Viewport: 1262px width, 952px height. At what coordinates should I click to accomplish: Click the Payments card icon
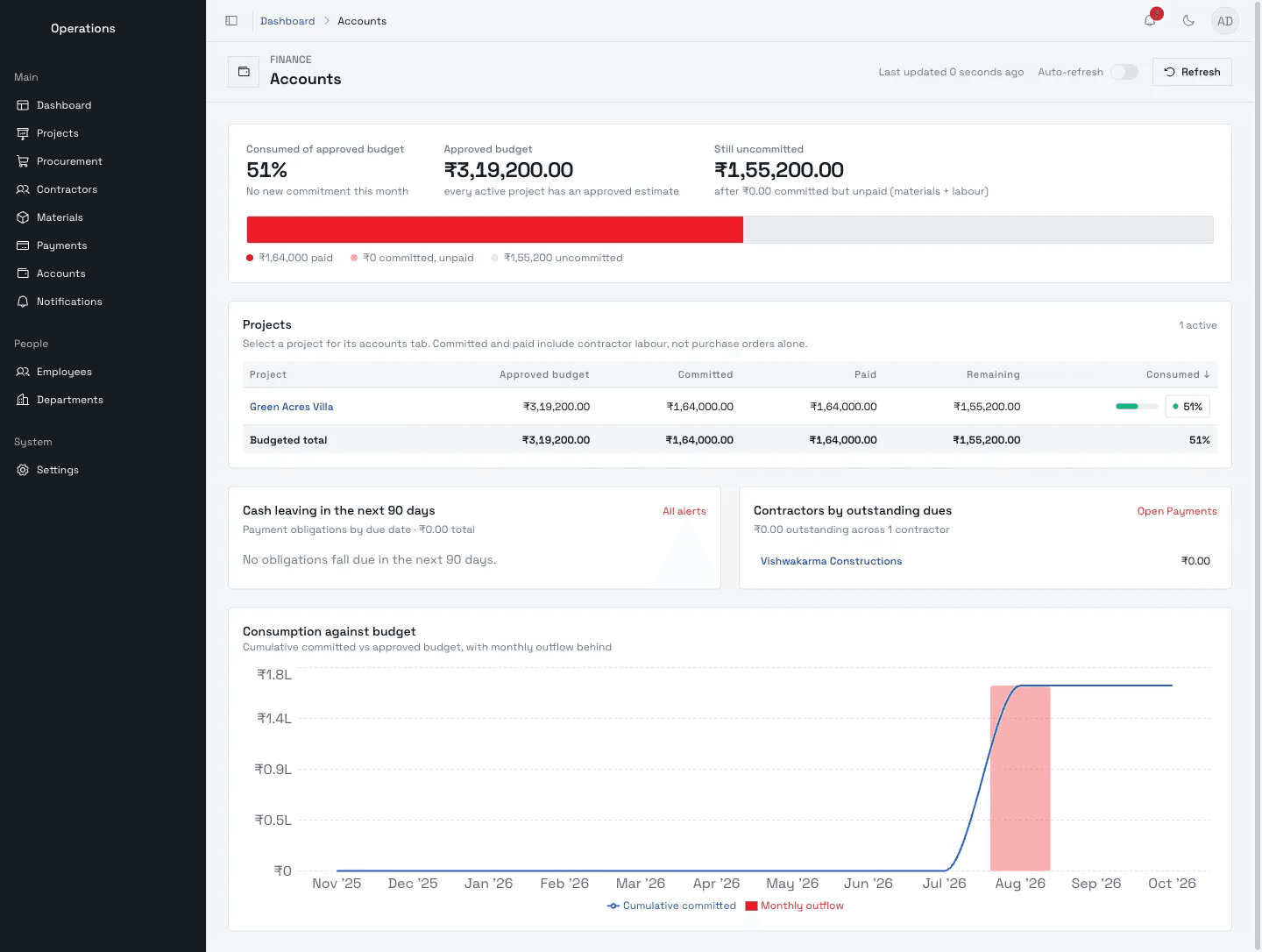click(23, 245)
